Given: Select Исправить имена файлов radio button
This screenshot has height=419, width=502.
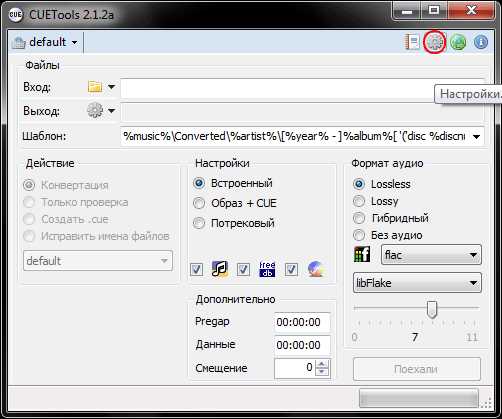Looking at the screenshot, I should click(29, 236).
